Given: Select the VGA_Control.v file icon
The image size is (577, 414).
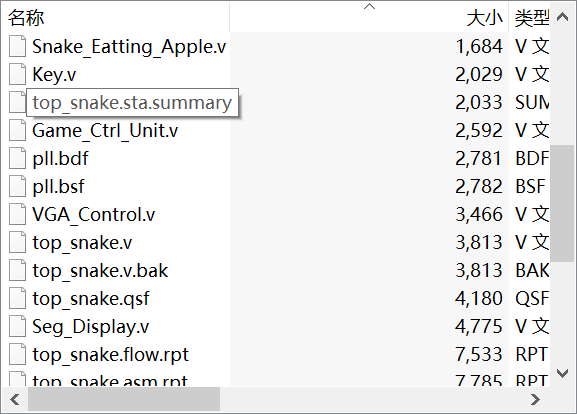Looking at the screenshot, I should (17, 214).
